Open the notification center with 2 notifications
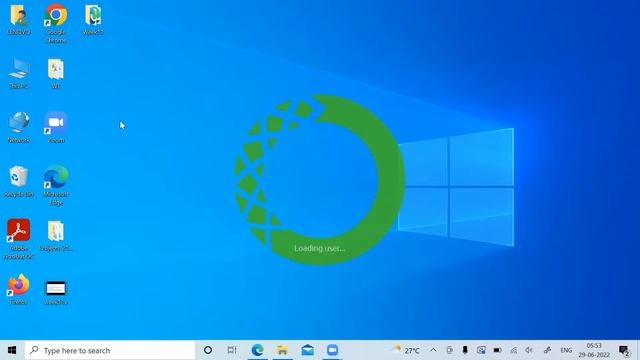 click(624, 350)
